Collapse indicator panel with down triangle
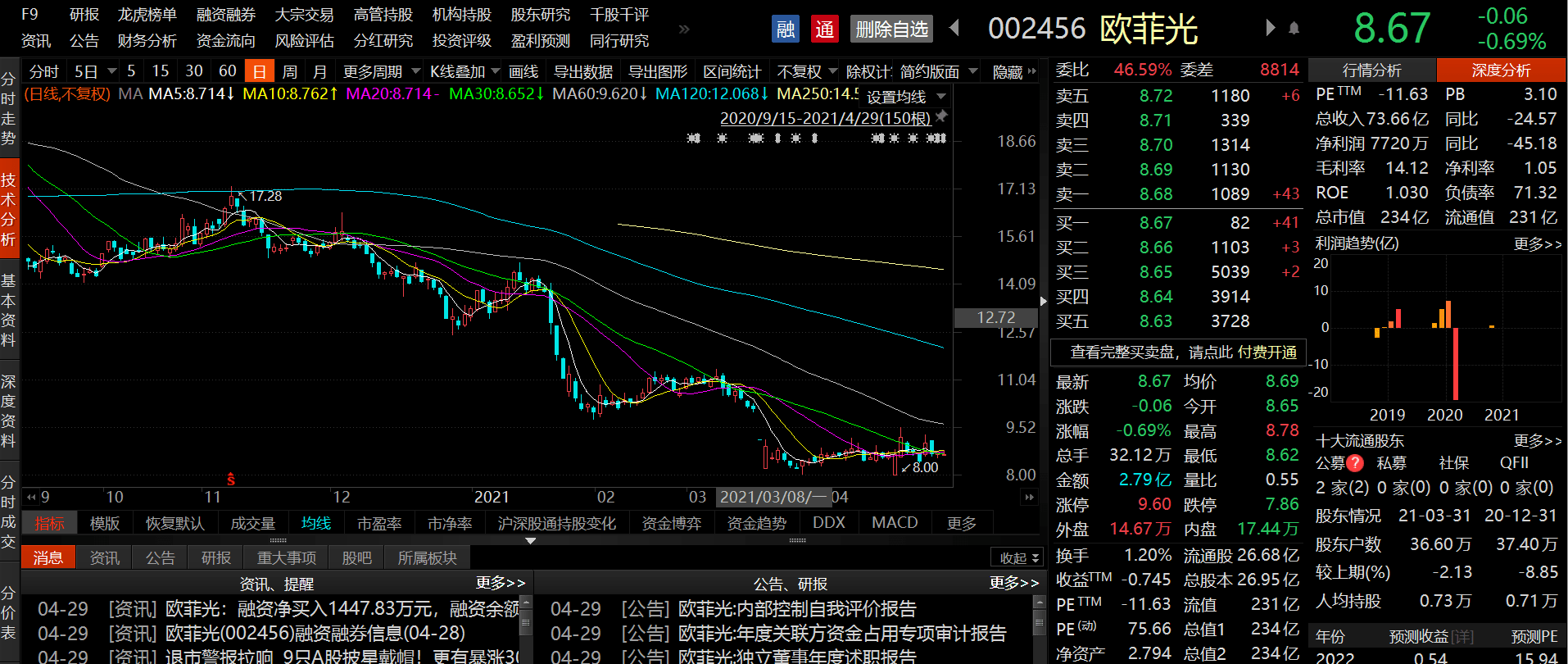The image size is (1568, 664). (530, 541)
